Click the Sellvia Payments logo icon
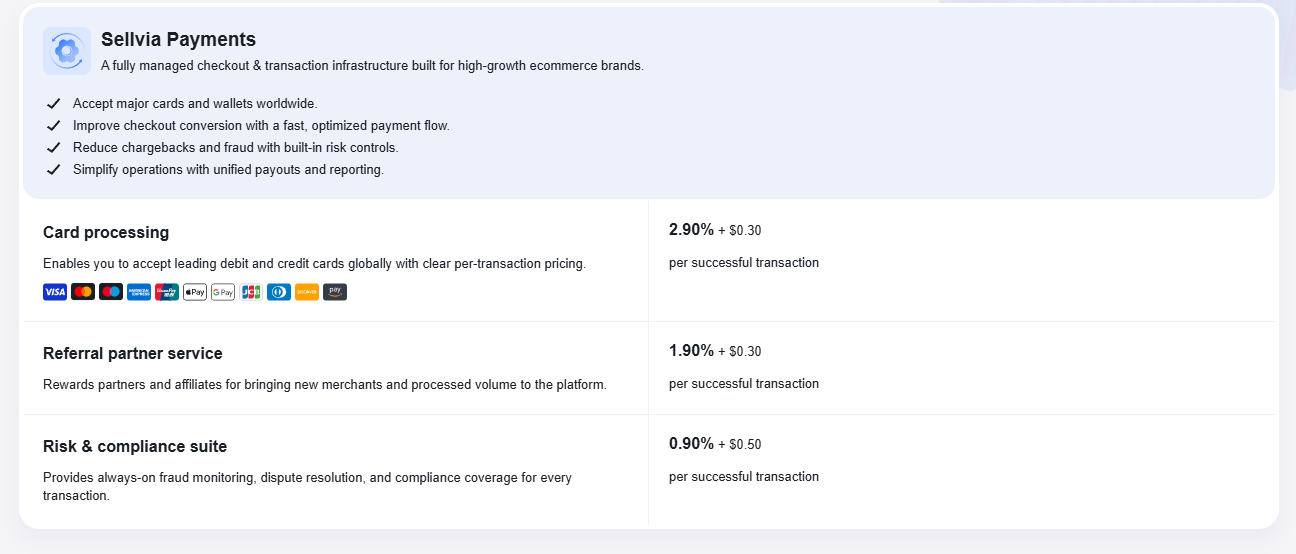Image resolution: width=1296 pixels, height=554 pixels. click(67, 51)
